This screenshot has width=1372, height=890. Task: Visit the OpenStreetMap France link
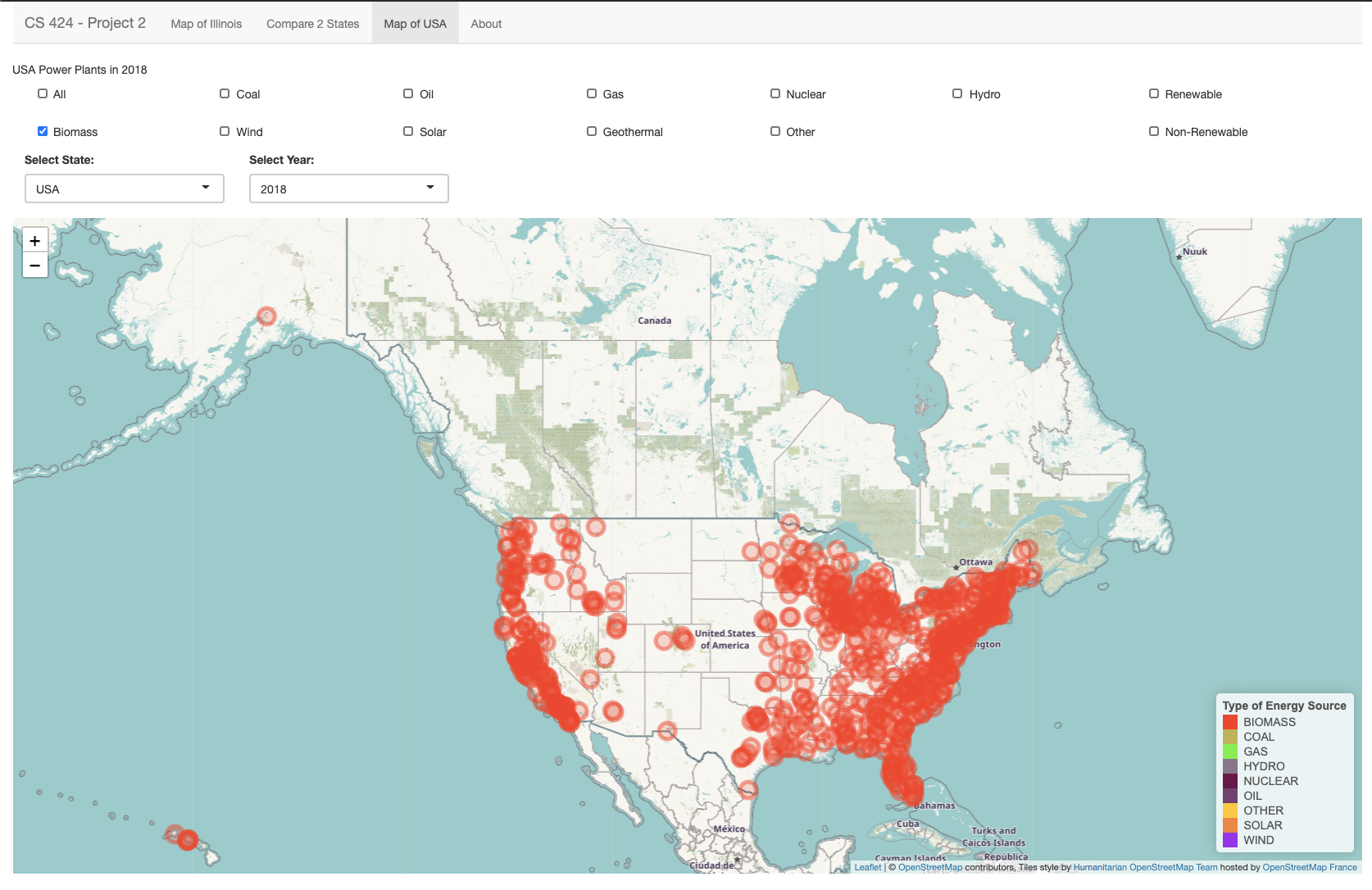tap(1310, 867)
